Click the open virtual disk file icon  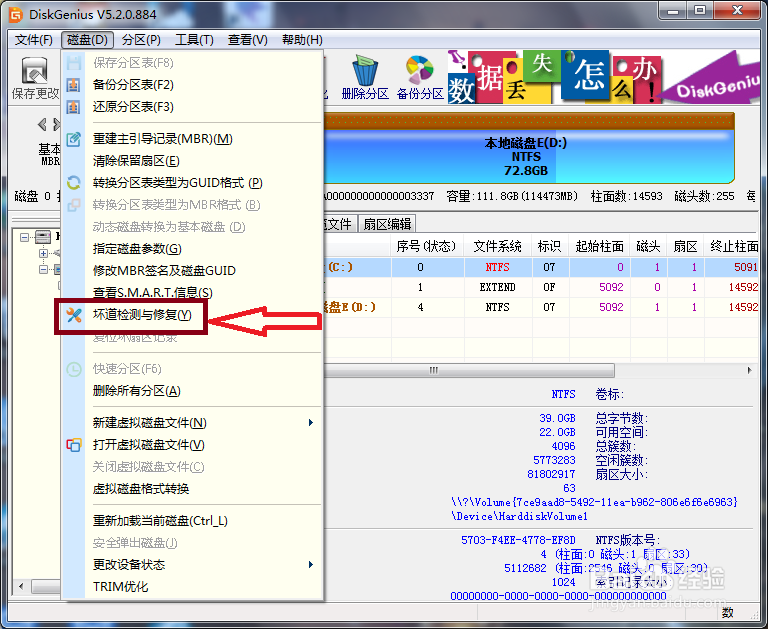point(73,445)
